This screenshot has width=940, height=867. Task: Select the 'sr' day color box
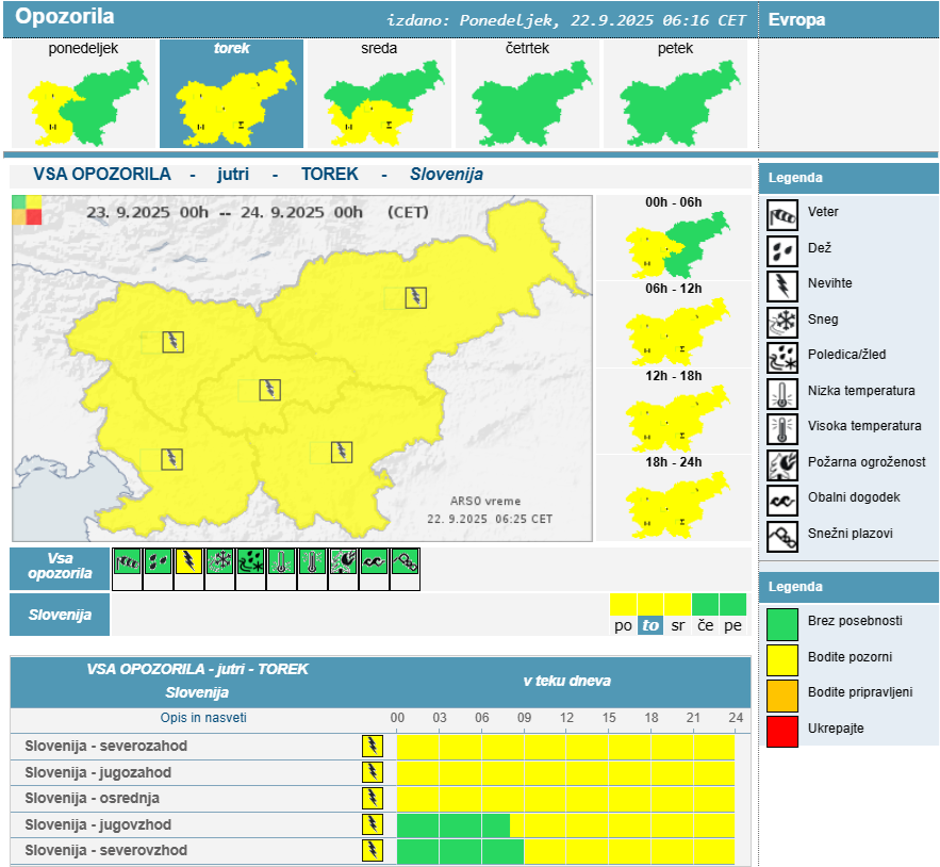pos(678,604)
